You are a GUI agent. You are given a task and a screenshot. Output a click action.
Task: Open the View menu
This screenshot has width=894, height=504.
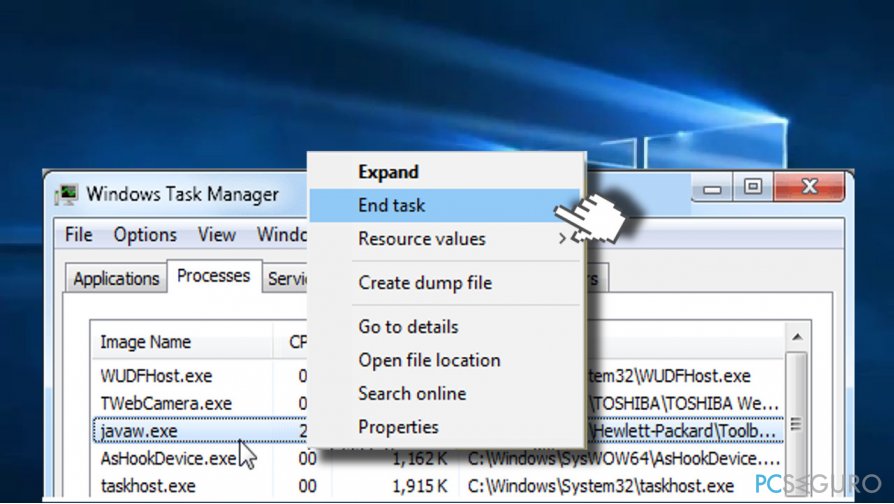pyautogui.click(x=217, y=234)
